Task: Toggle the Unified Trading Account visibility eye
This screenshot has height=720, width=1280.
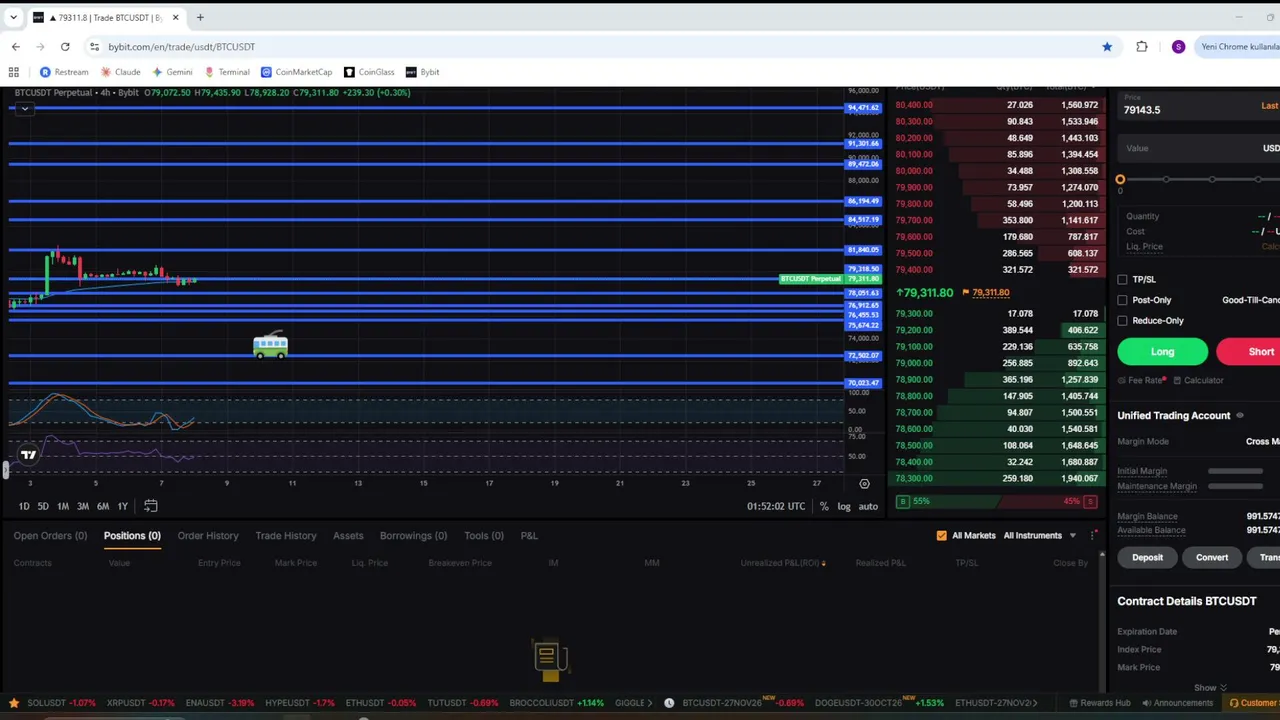Action: [x=1240, y=416]
